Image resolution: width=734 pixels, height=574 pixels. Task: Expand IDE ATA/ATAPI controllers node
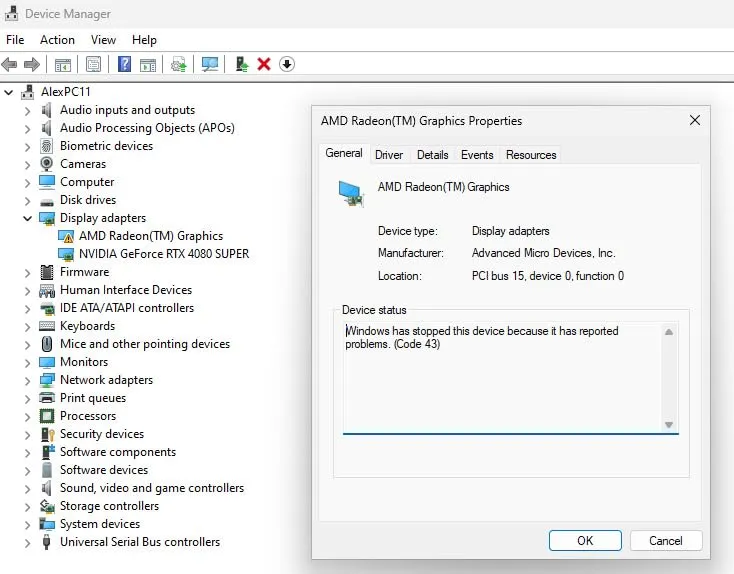28,309
